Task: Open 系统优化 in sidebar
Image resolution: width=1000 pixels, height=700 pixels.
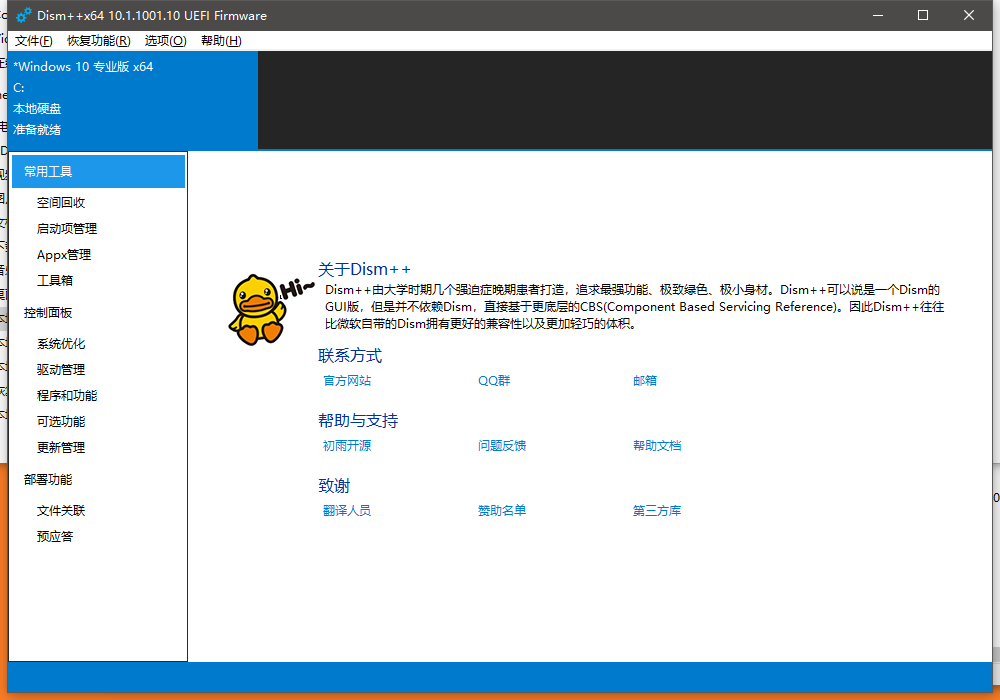Action: [61, 344]
